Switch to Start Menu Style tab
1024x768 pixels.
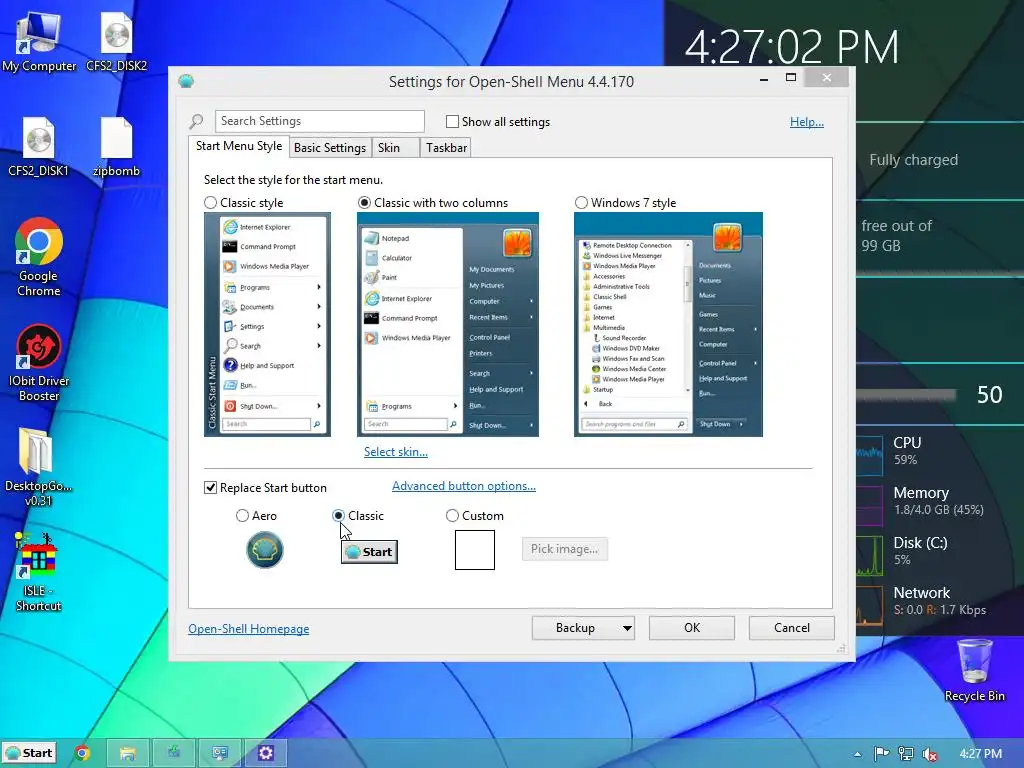tap(239, 146)
